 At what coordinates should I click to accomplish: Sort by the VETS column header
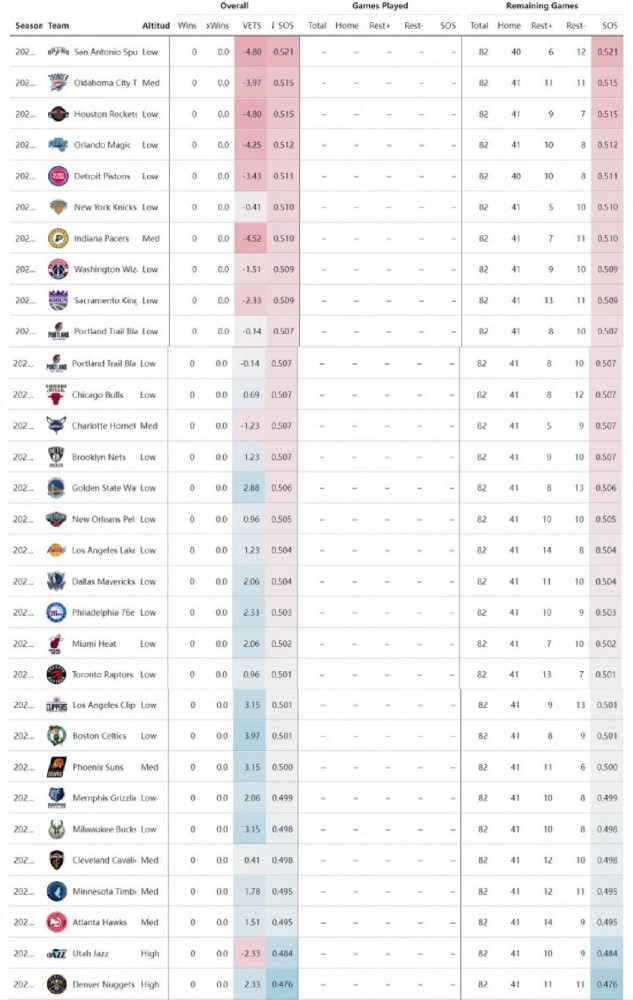coord(252,26)
